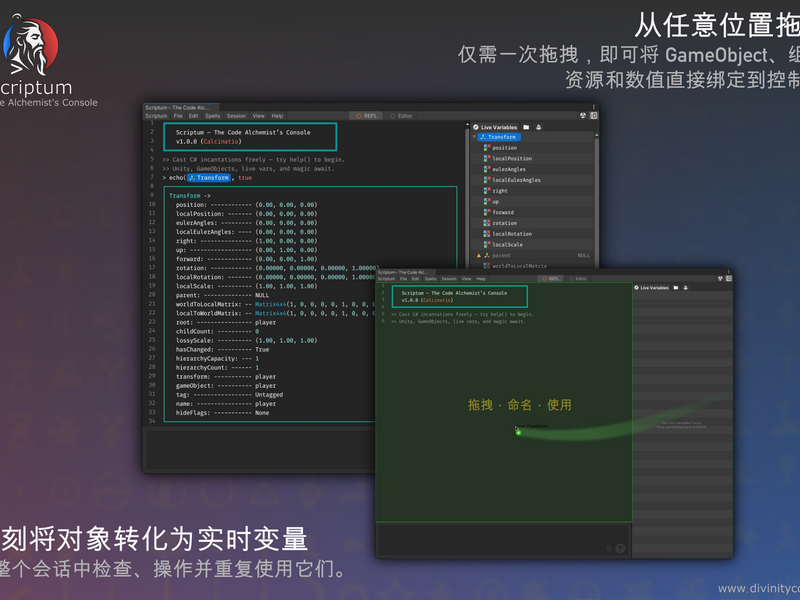Select the localPosition property row
800x600 pixels.
click(532, 158)
